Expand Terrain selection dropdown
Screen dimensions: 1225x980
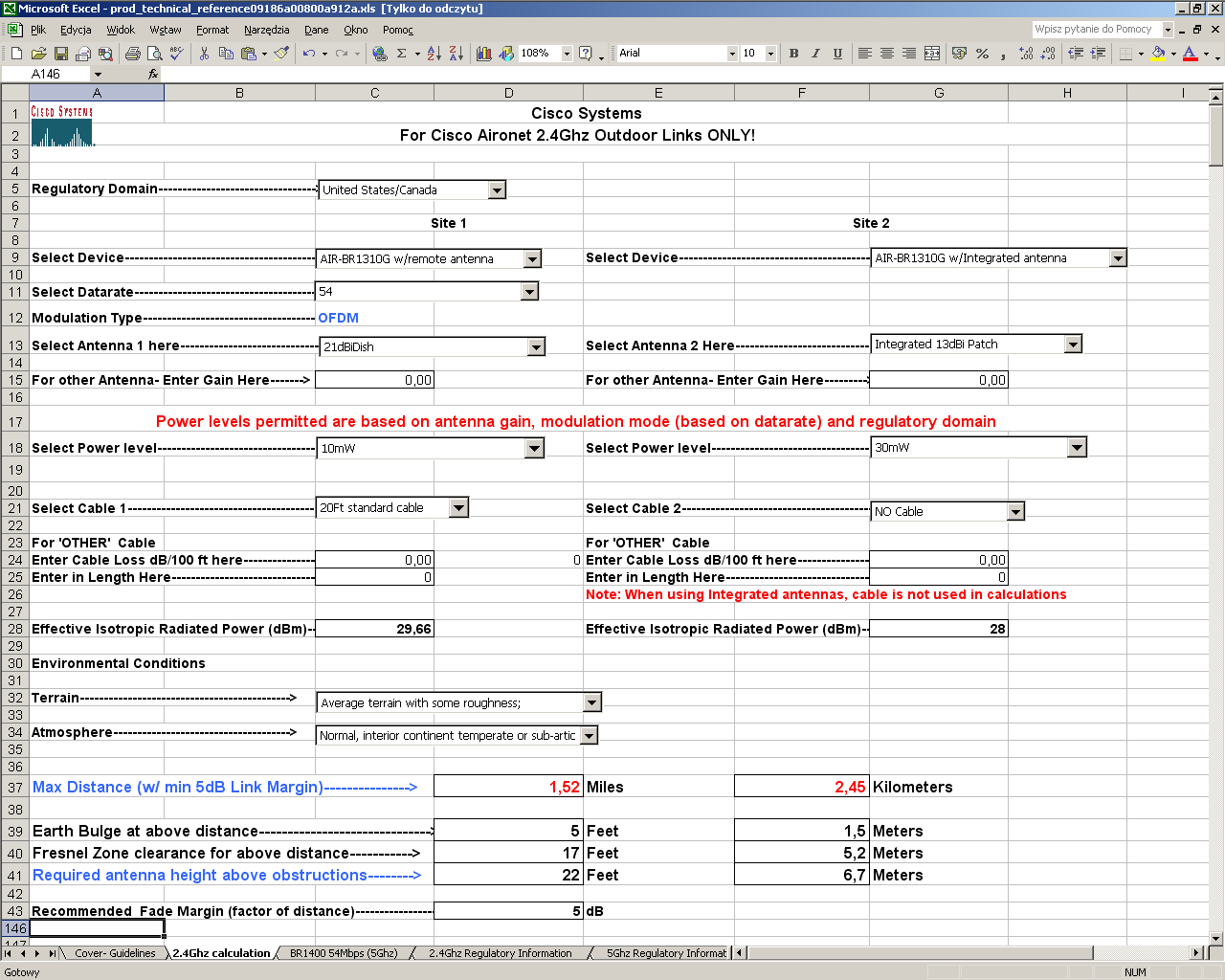(x=592, y=702)
